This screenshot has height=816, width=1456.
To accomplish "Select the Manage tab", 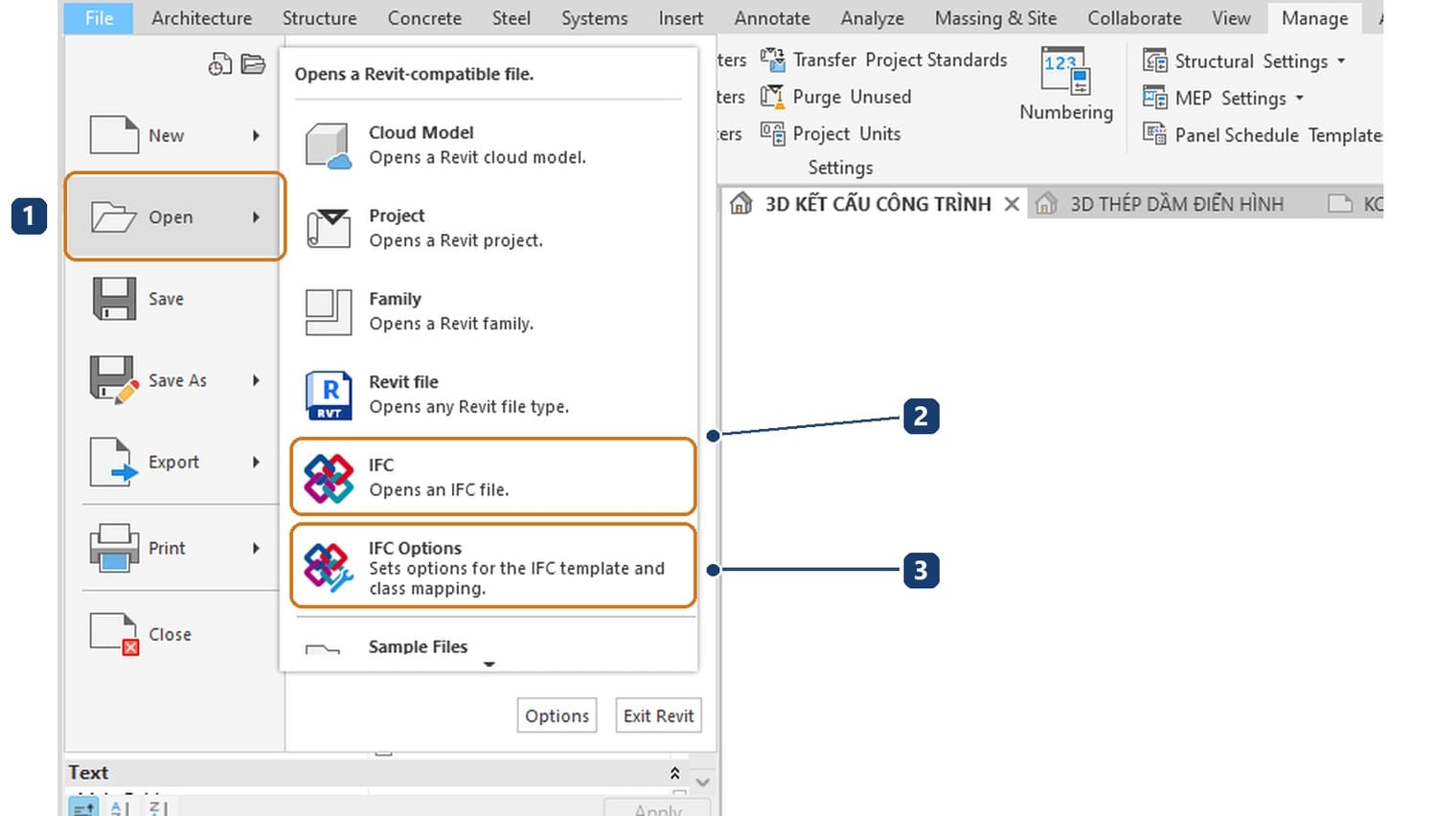I will click(x=1314, y=18).
